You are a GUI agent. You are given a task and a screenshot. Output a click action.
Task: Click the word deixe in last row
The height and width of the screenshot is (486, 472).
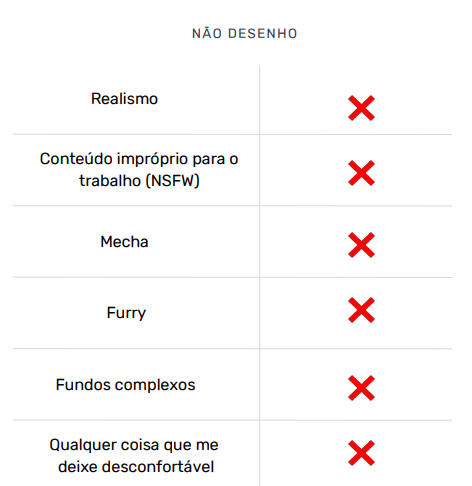click(78, 467)
